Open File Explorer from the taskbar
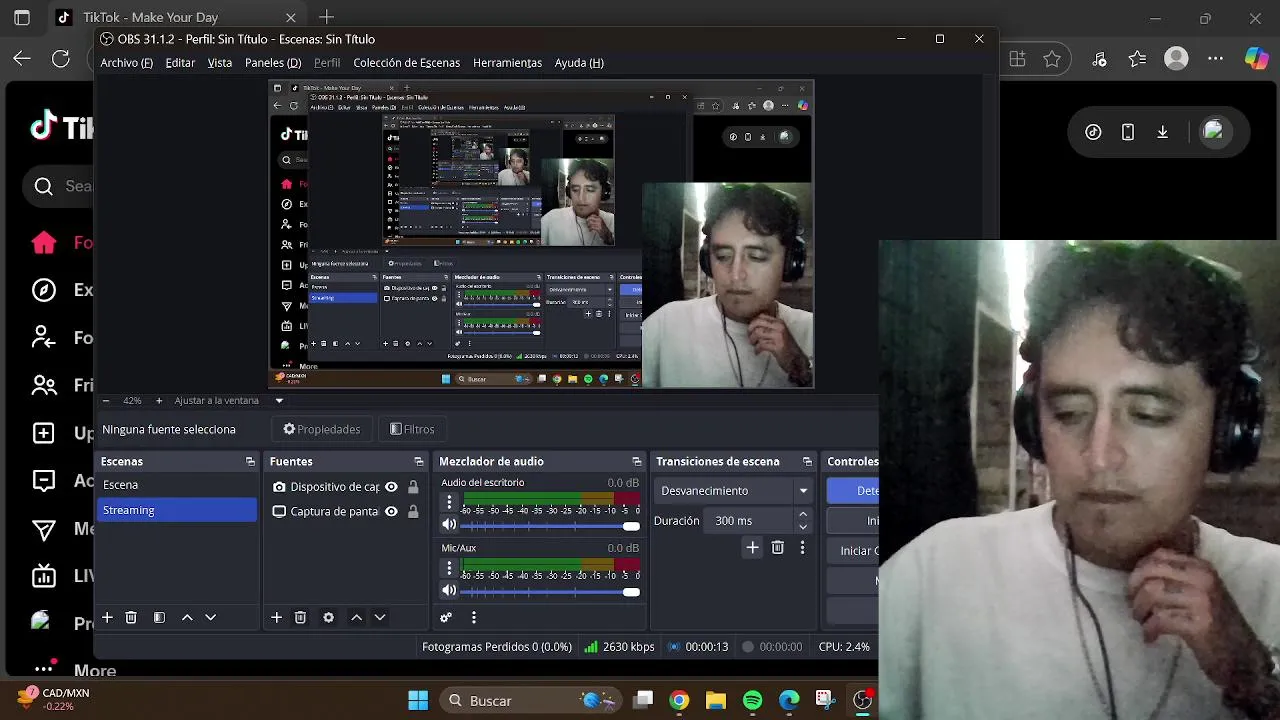1280x720 pixels. point(716,701)
